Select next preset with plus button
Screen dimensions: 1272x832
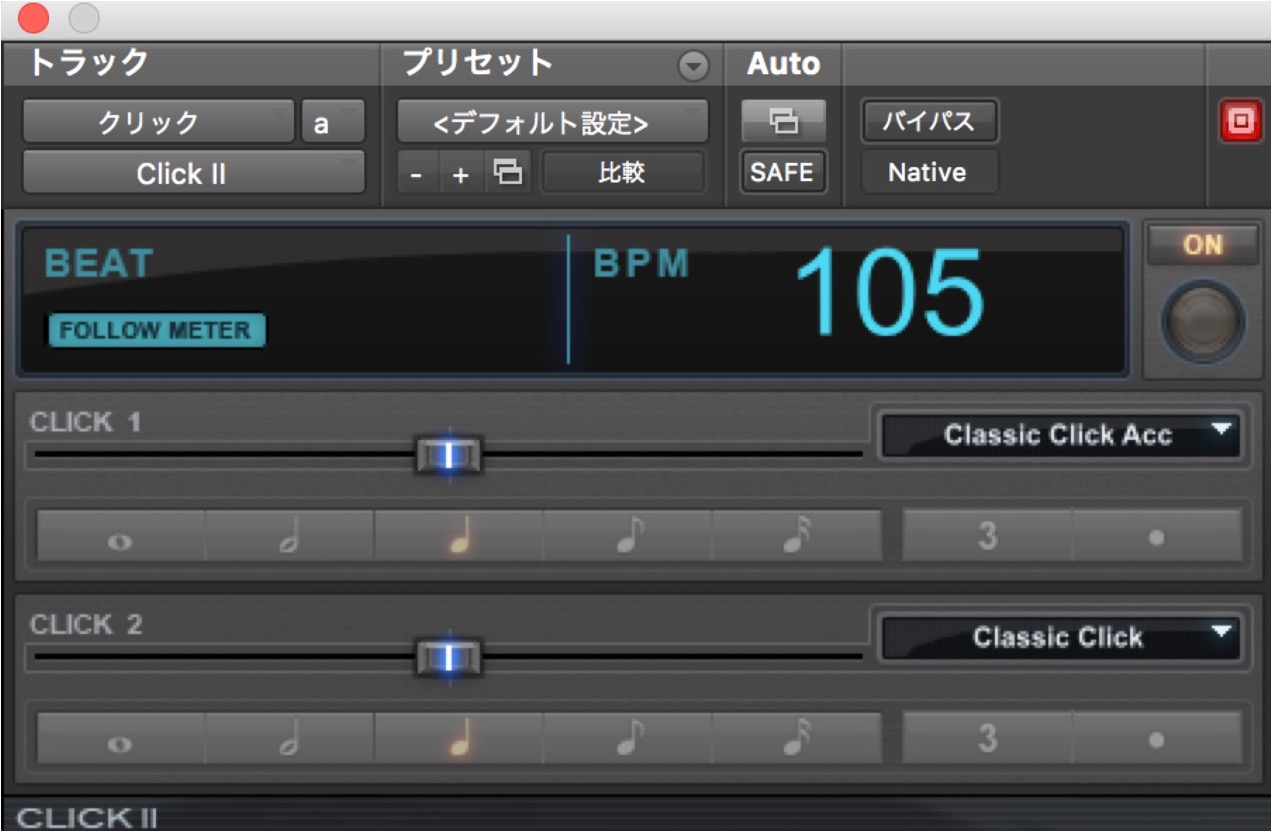461,173
